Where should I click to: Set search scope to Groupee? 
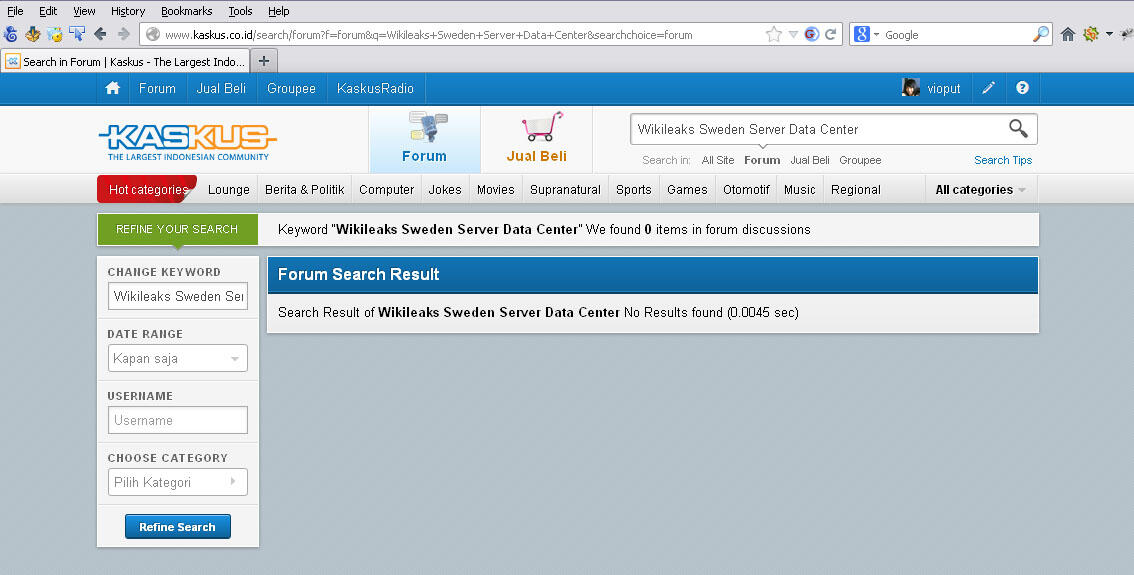860,160
